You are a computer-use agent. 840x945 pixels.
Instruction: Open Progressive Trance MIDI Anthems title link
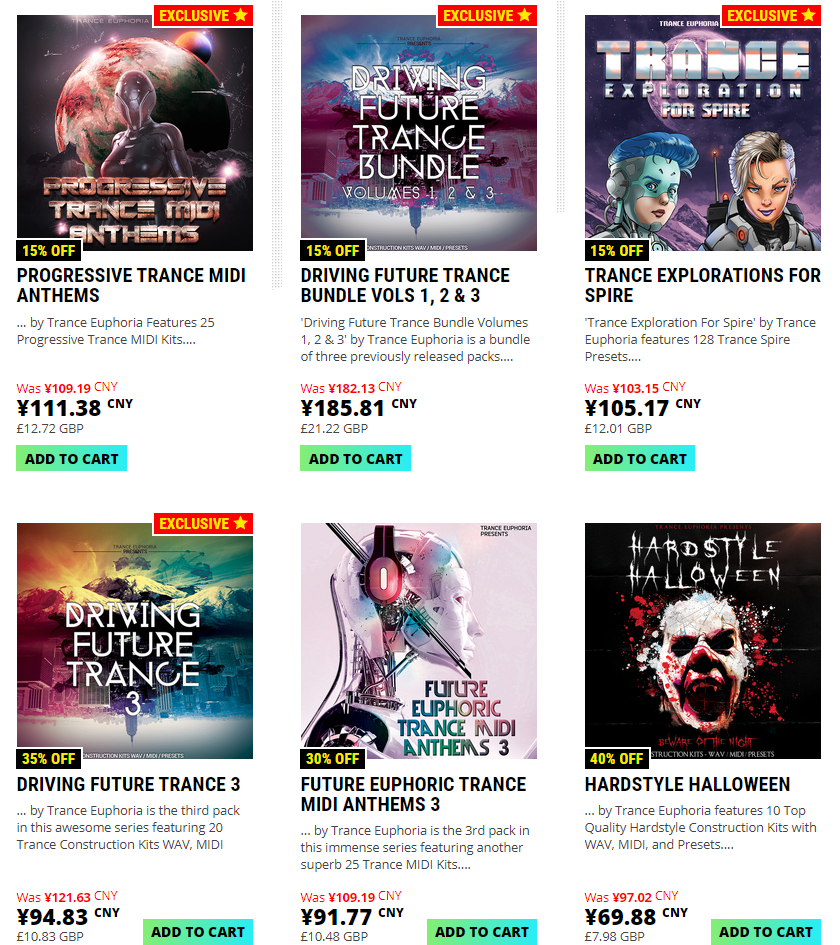[x=131, y=285]
